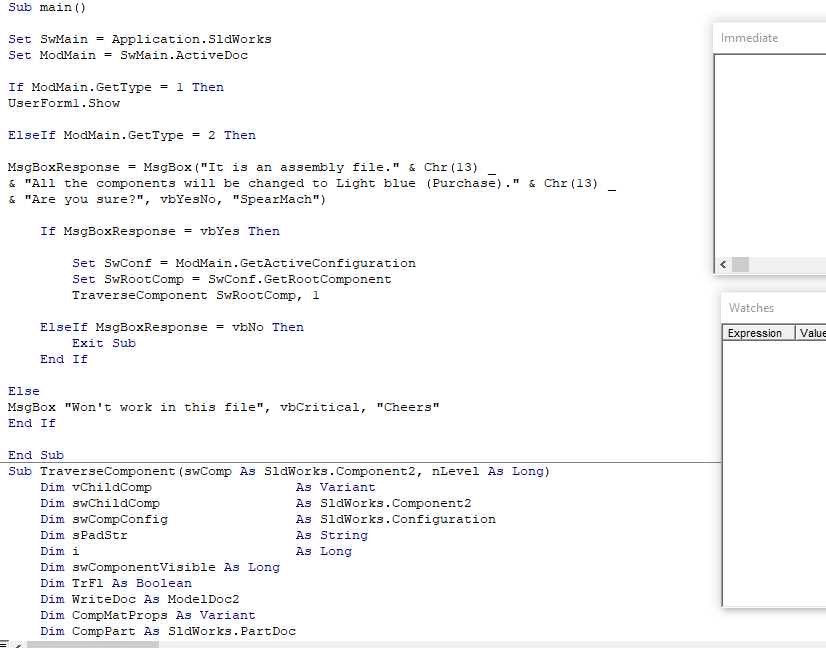Click the Value column header in Watches
Image resolution: width=826 pixels, height=648 pixels.
pos(811,333)
